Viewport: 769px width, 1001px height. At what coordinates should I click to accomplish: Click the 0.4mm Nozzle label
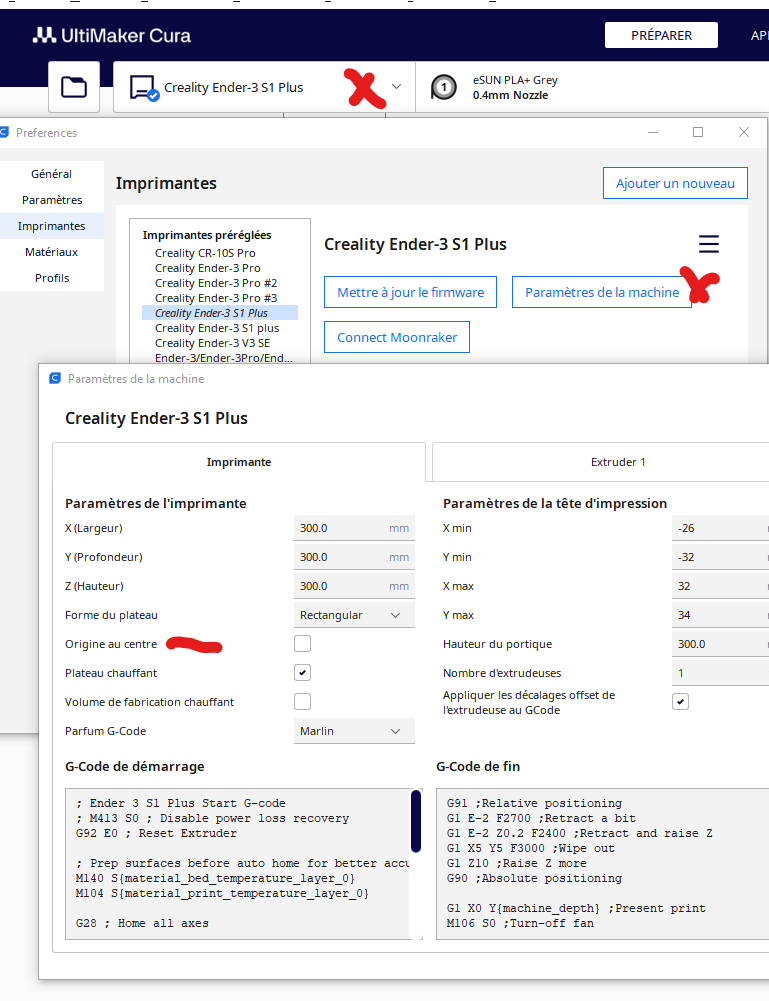[x=511, y=95]
